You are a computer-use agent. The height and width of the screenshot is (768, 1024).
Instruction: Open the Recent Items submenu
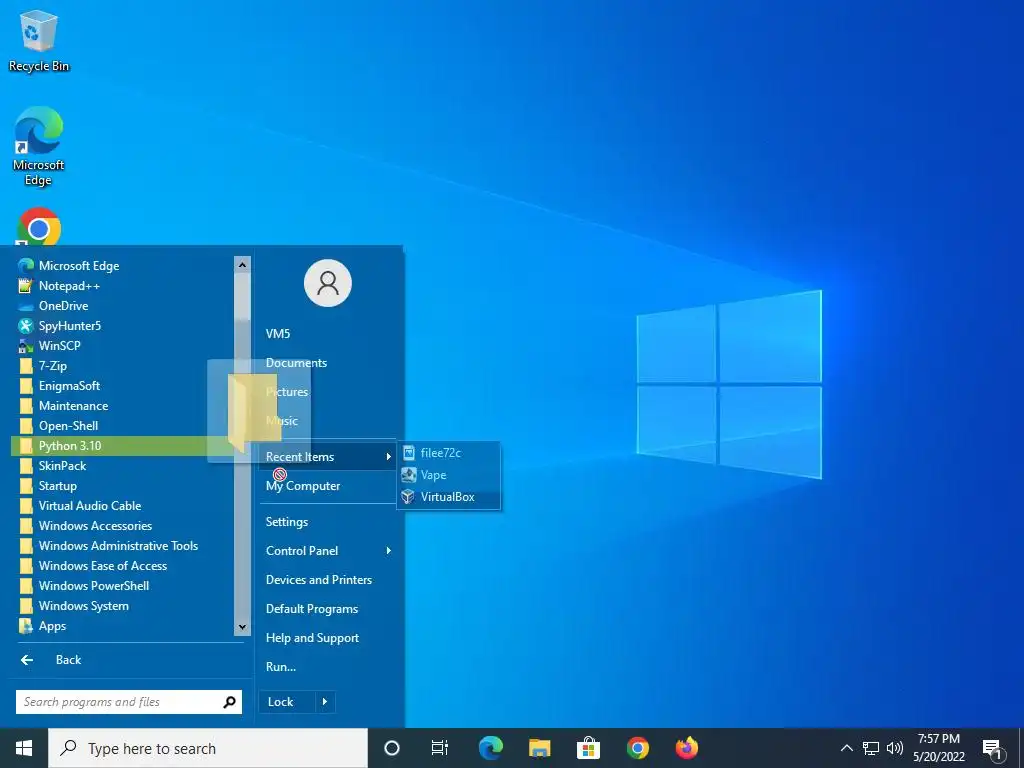[x=327, y=457]
